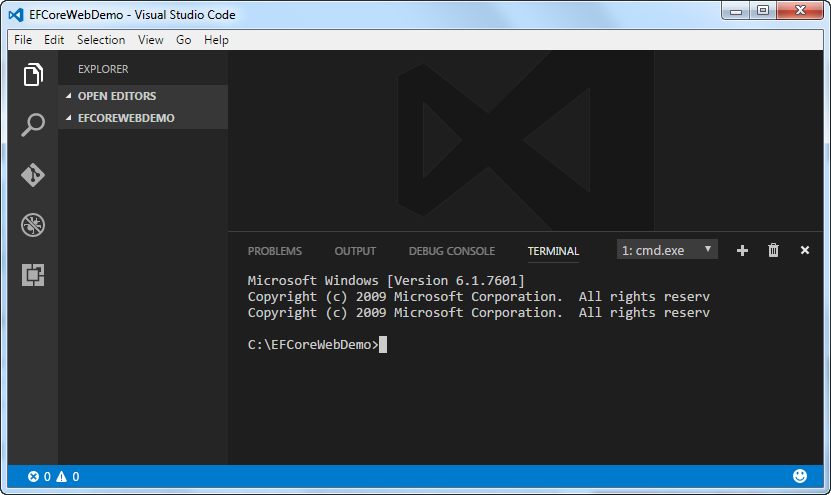Open the Debug view bug icon
Screen dimensions: 831x495
33,225
